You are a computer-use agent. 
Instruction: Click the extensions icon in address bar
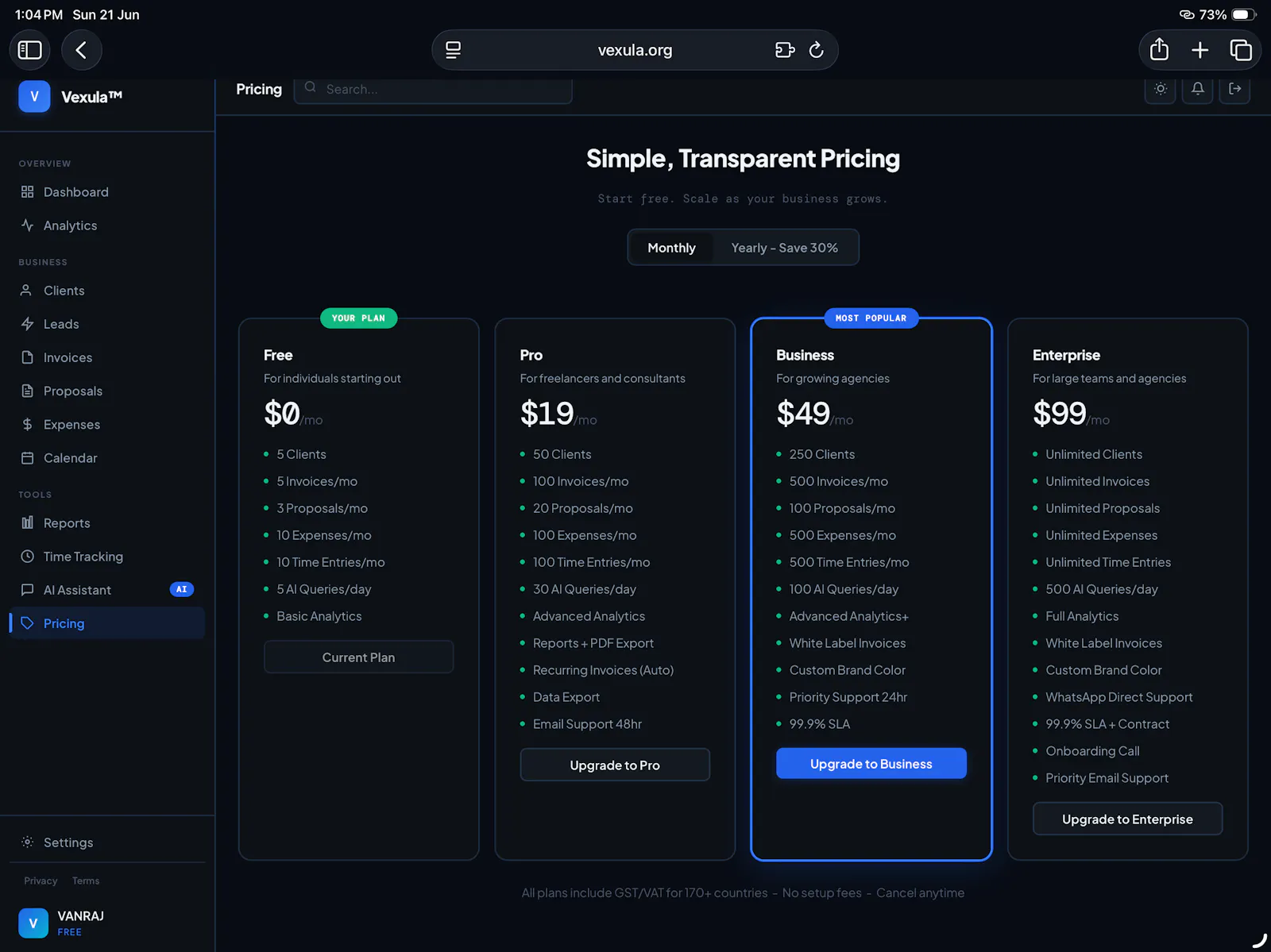point(784,50)
